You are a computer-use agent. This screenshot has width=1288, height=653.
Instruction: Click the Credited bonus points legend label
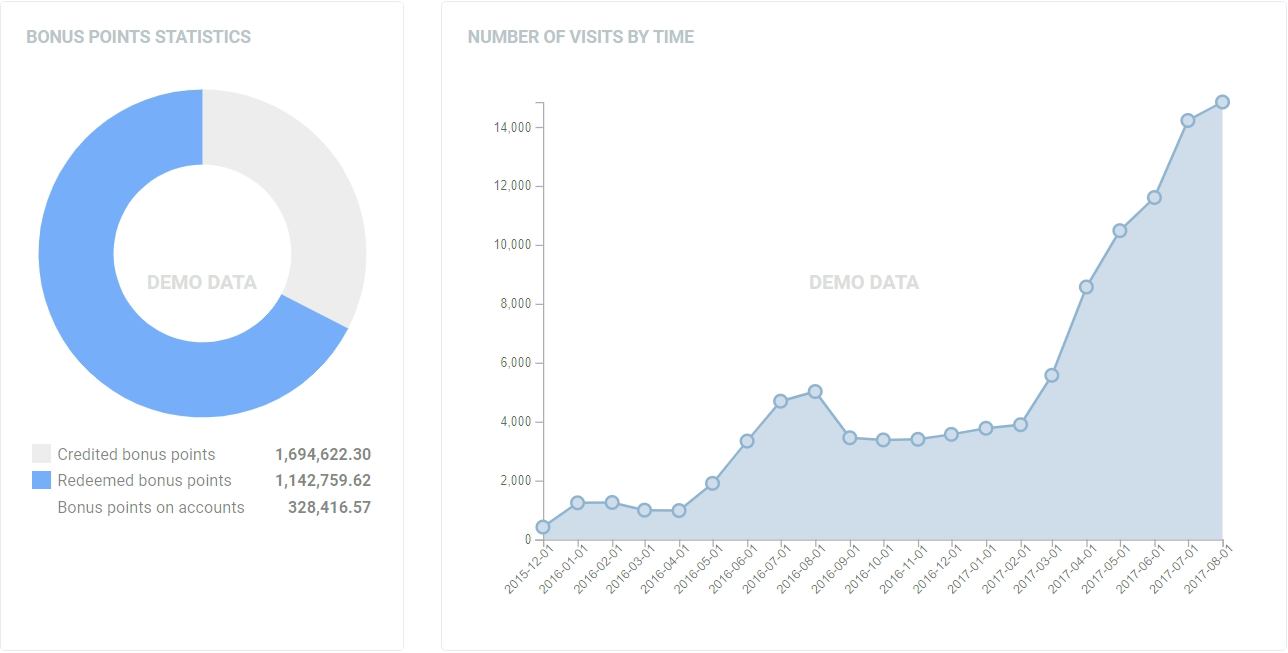click(x=136, y=454)
